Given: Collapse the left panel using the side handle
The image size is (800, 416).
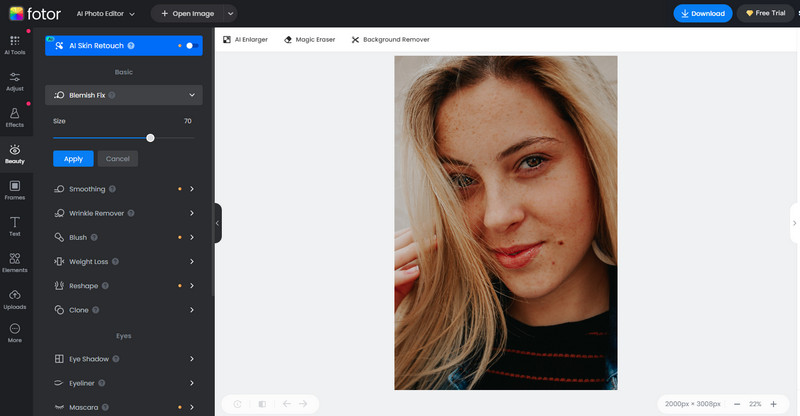Looking at the screenshot, I should pyautogui.click(x=218, y=223).
